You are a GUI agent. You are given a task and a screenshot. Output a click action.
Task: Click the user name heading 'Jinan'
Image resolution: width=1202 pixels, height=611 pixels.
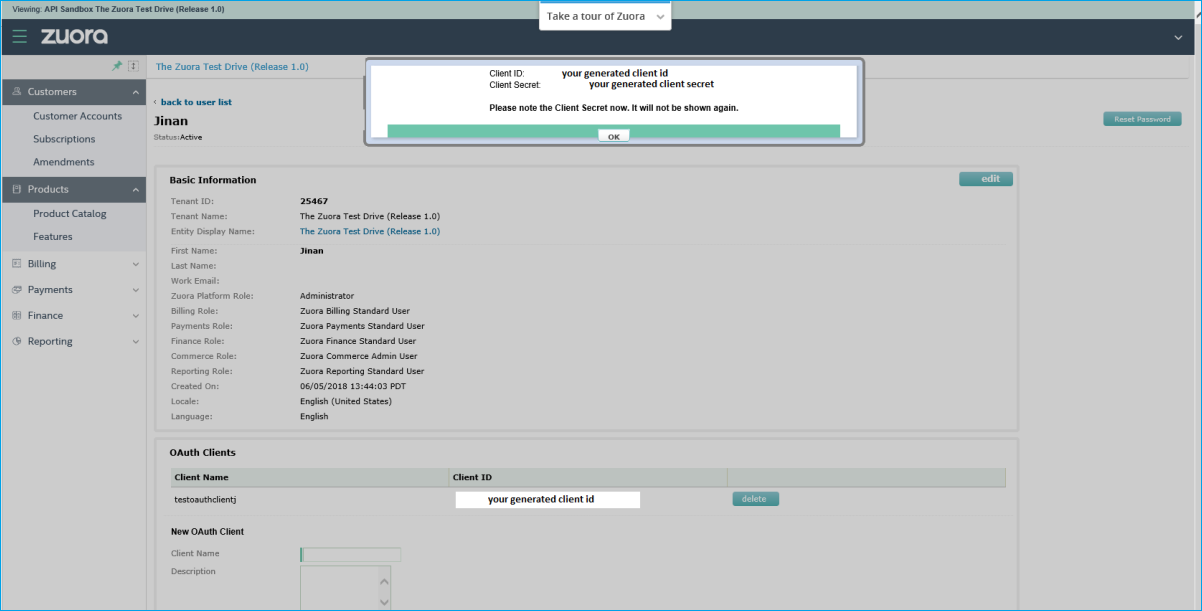(x=171, y=121)
